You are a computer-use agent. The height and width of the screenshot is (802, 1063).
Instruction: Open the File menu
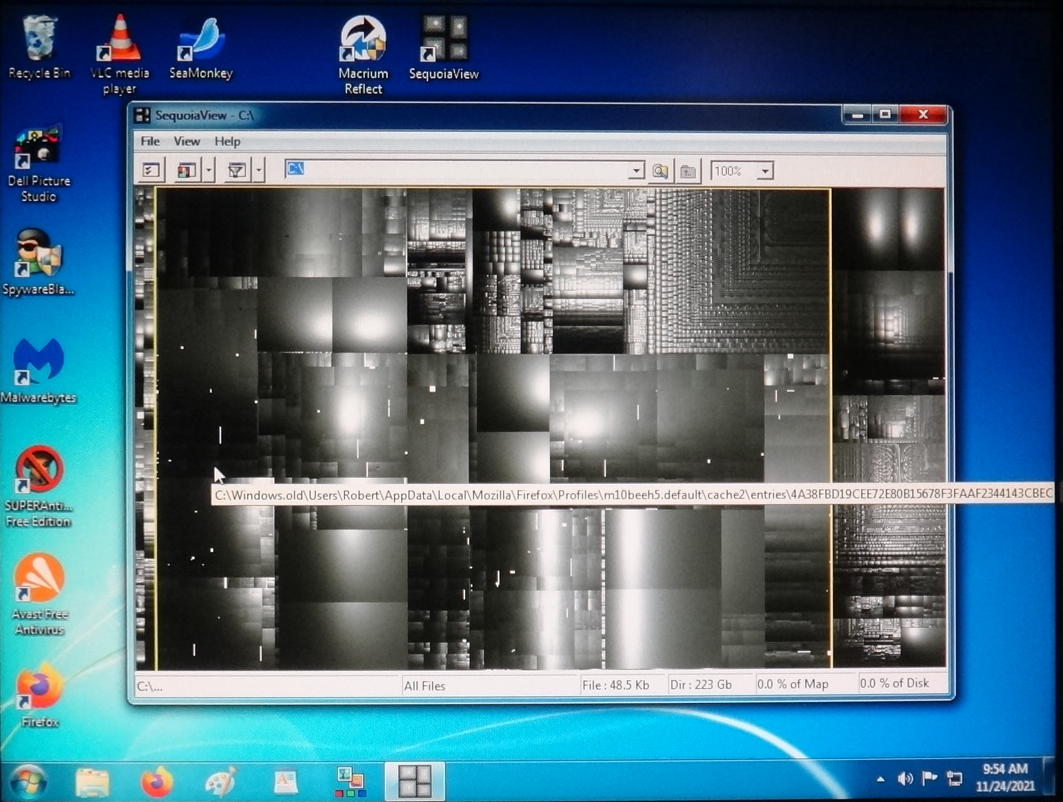point(150,141)
